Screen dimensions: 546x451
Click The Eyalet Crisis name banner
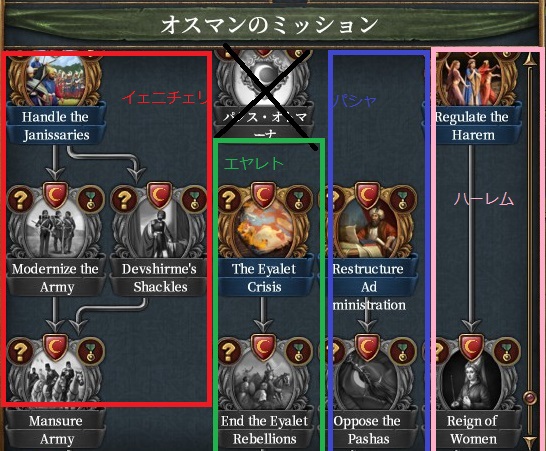[x=264, y=278]
